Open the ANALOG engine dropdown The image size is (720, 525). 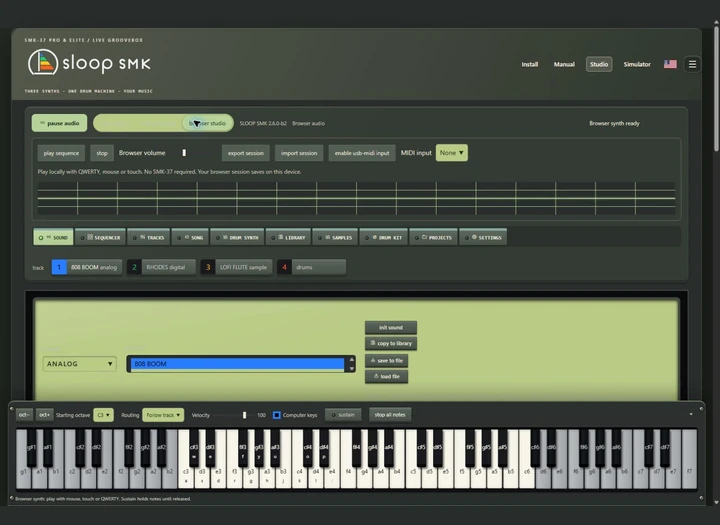tap(79, 364)
